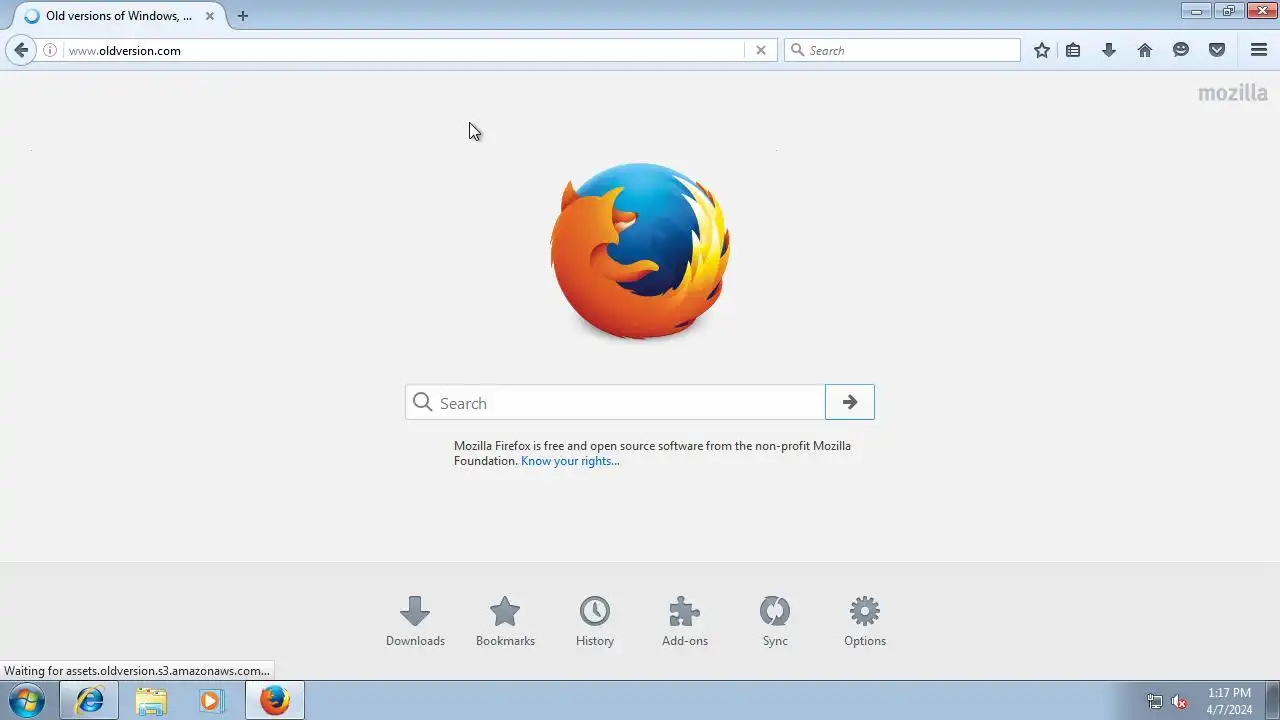This screenshot has width=1280, height=720.
Task: Click the toolbar search magnifier icon
Action: pos(797,50)
